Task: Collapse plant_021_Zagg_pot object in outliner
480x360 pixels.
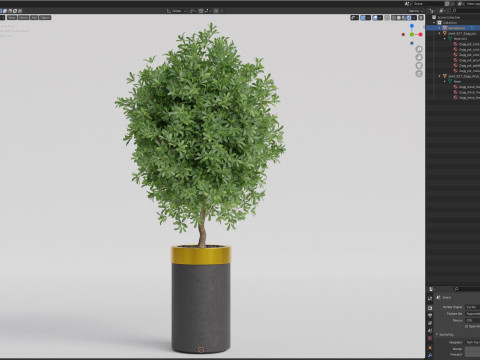Action: (440, 33)
